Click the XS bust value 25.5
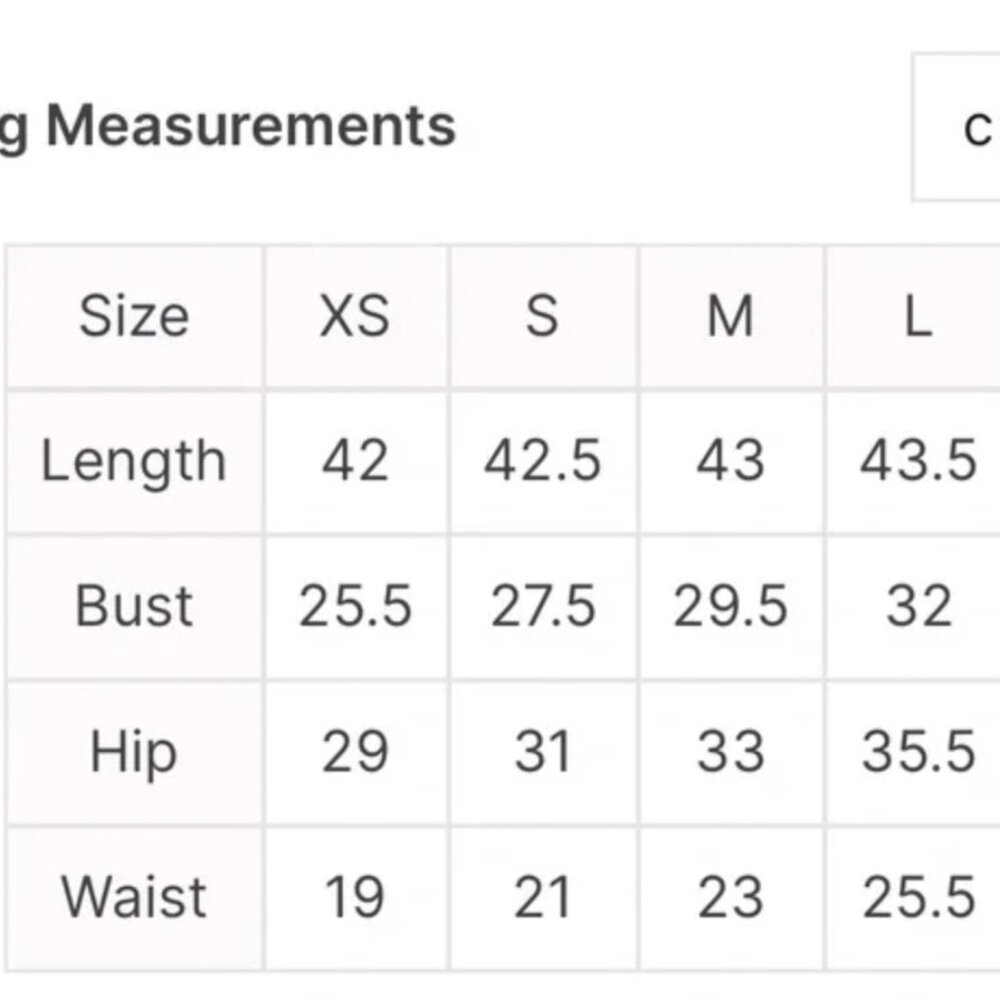1000x1000 pixels. click(356, 606)
